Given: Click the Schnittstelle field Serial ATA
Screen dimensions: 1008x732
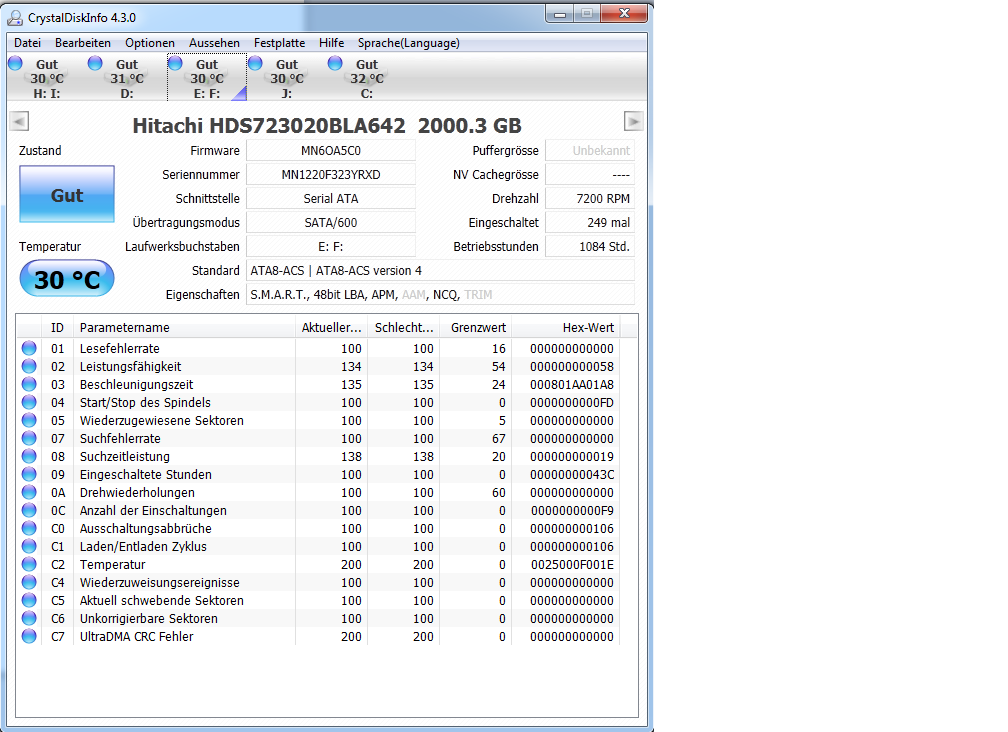Looking at the screenshot, I should [331, 199].
